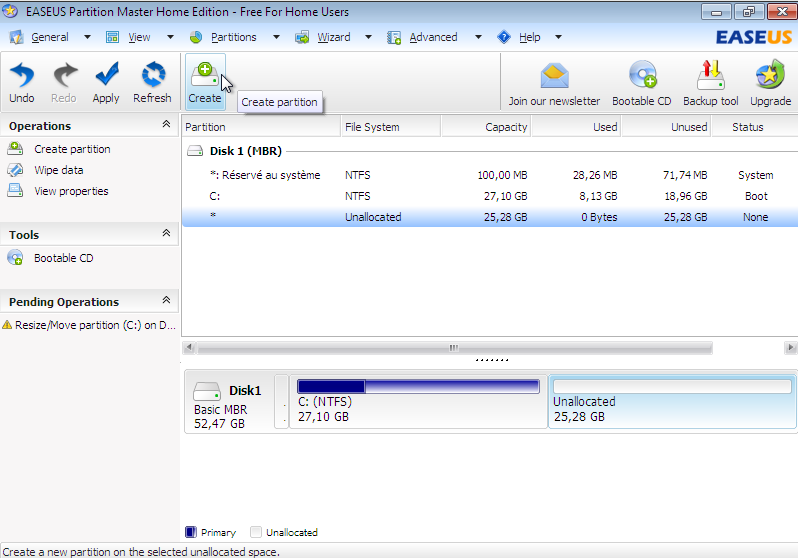
Task: Click the Disk1 Basic MBR disk icon
Action: pyautogui.click(x=207, y=391)
